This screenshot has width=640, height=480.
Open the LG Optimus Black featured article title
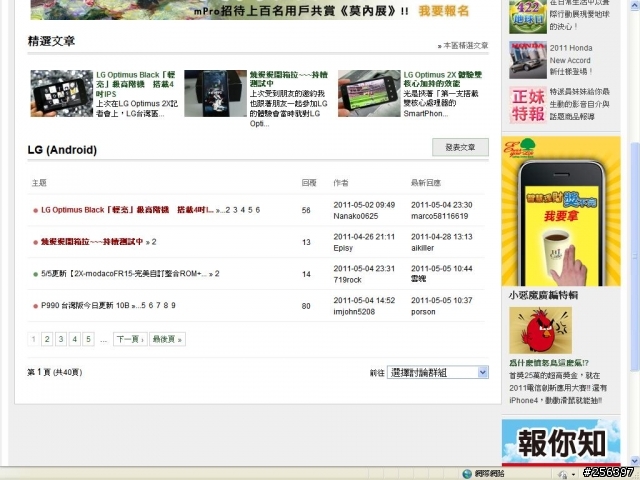136,84
